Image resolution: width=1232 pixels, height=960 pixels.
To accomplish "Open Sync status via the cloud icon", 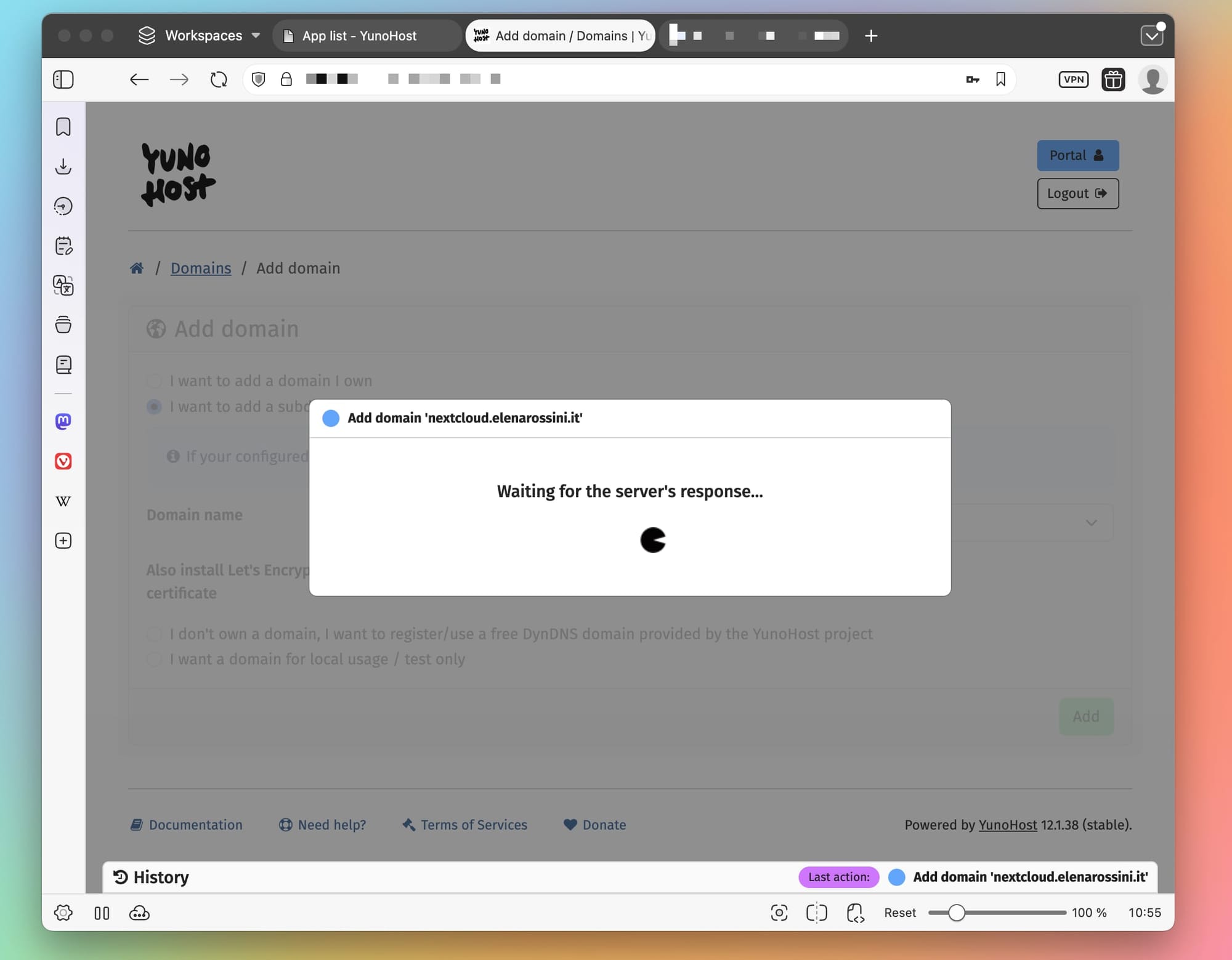I will pos(139,913).
